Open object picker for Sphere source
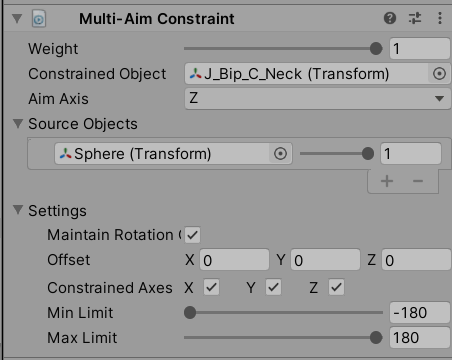This screenshot has width=452, height=360. [x=280, y=154]
